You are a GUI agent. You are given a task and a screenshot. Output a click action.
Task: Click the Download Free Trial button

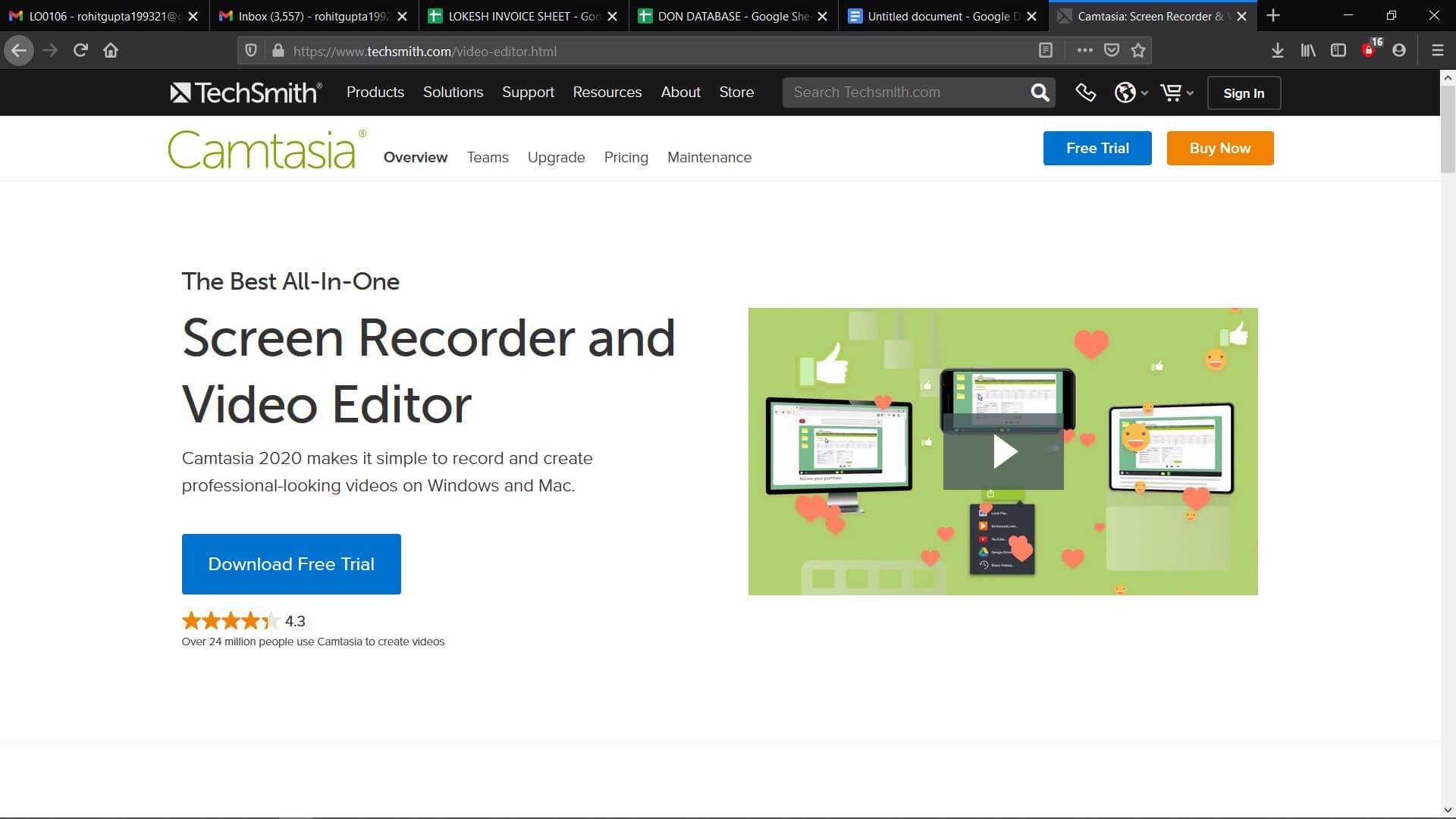click(x=291, y=564)
